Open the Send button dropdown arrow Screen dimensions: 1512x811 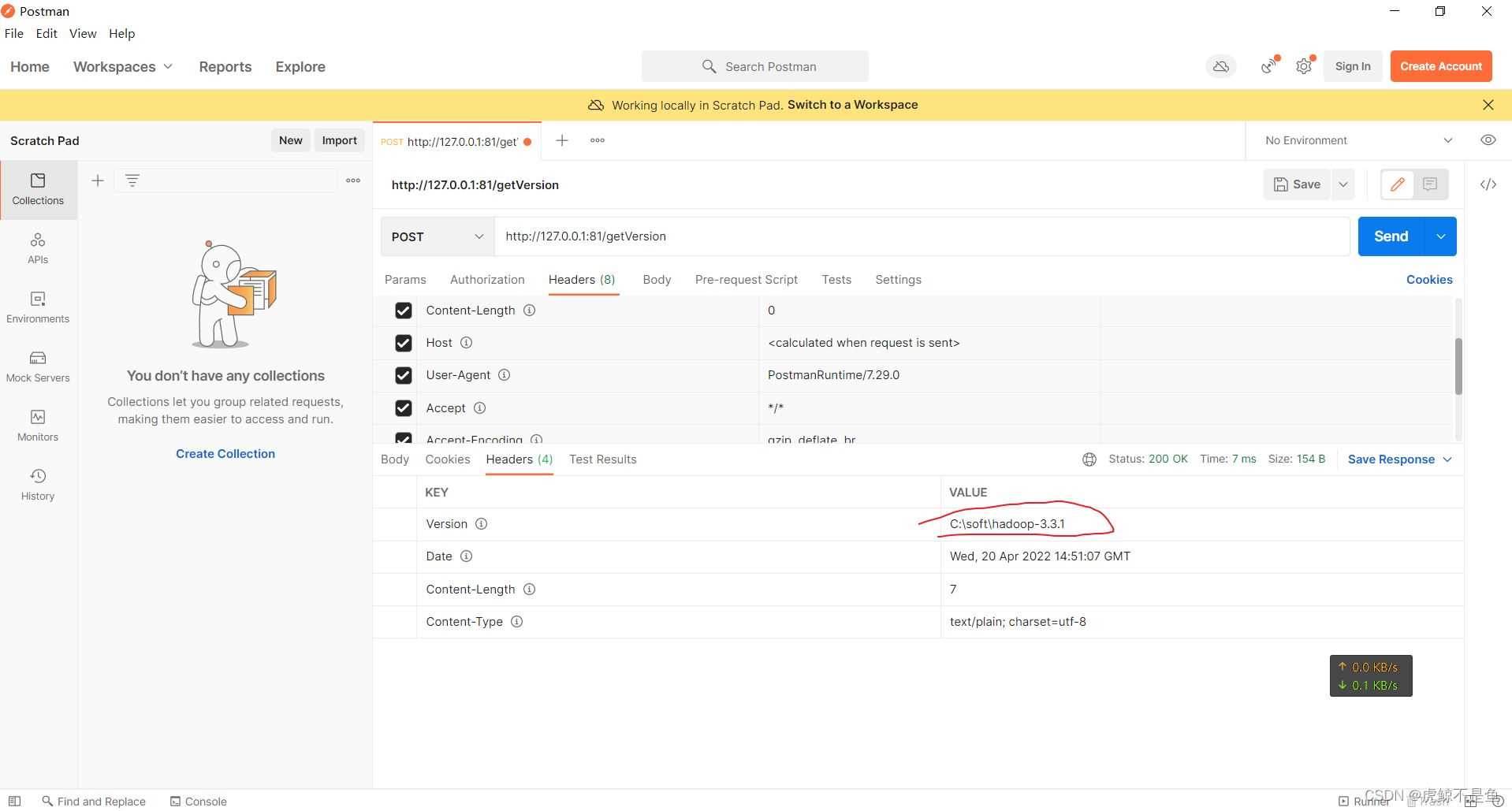pos(1441,236)
